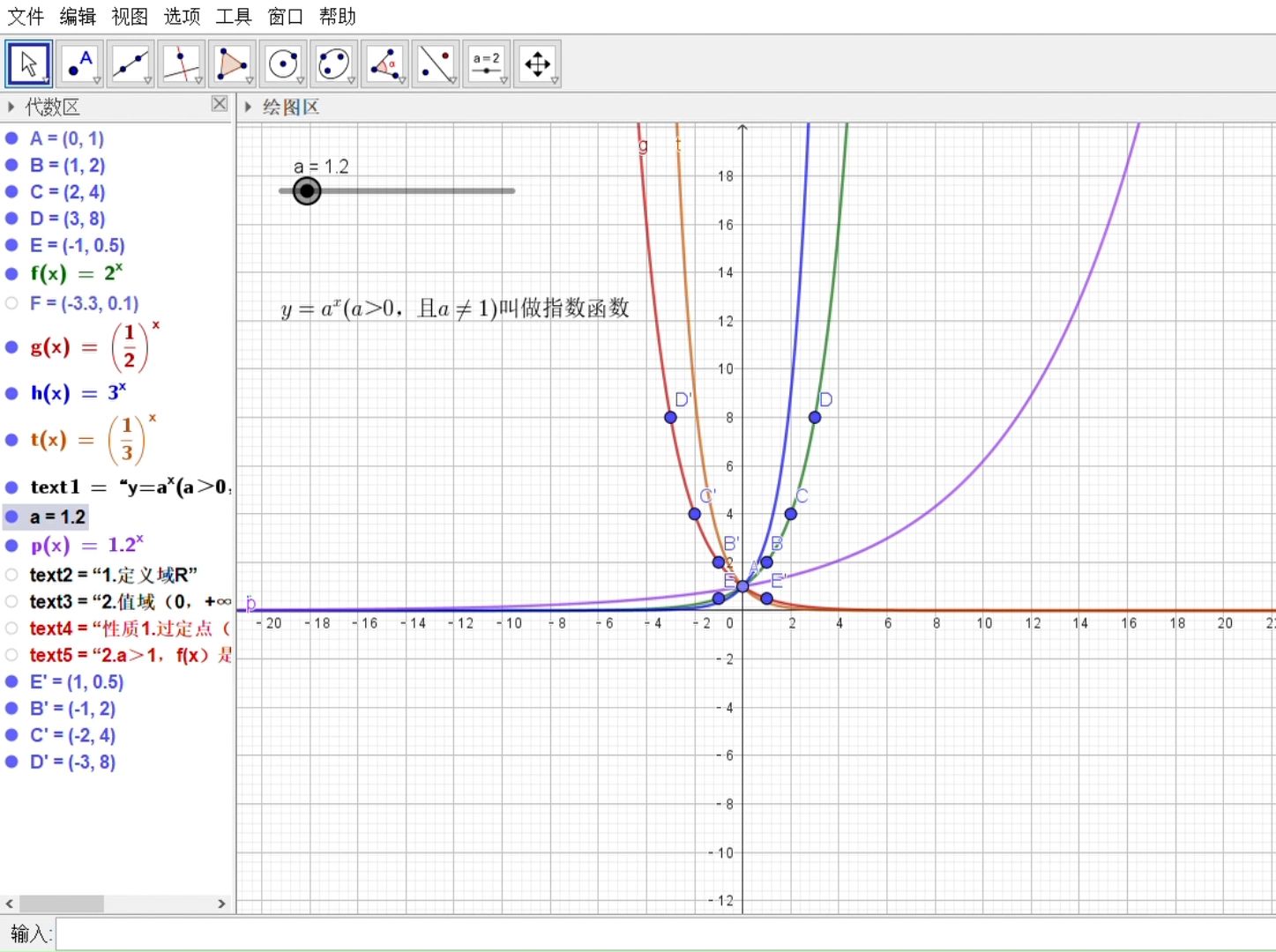The height and width of the screenshot is (952, 1276).
Task: Open the Perpendicular Line tool dropdown arrow
Action: [x=199, y=80]
